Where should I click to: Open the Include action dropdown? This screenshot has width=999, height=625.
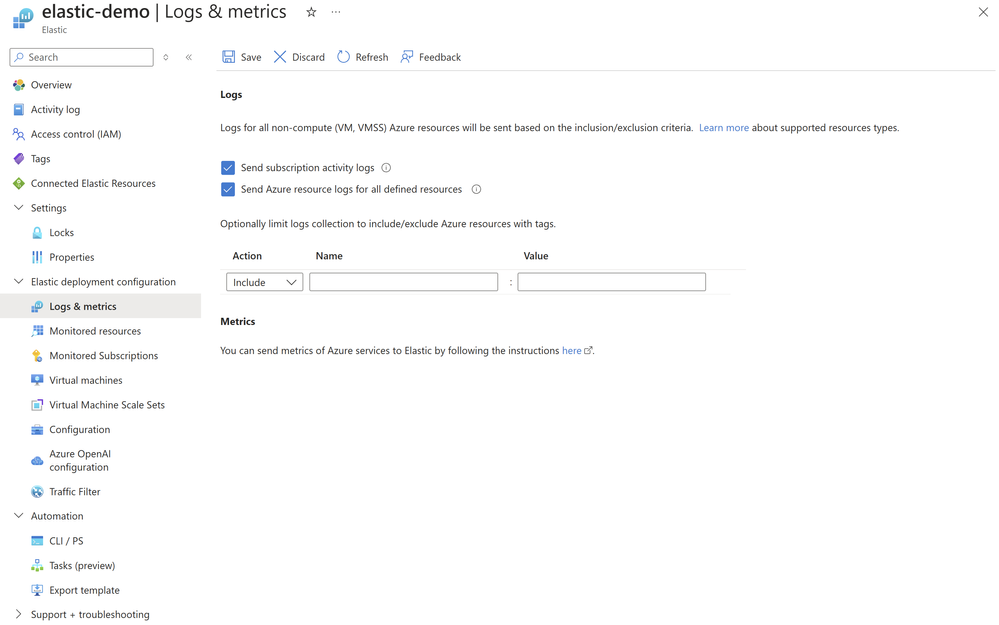pos(264,282)
